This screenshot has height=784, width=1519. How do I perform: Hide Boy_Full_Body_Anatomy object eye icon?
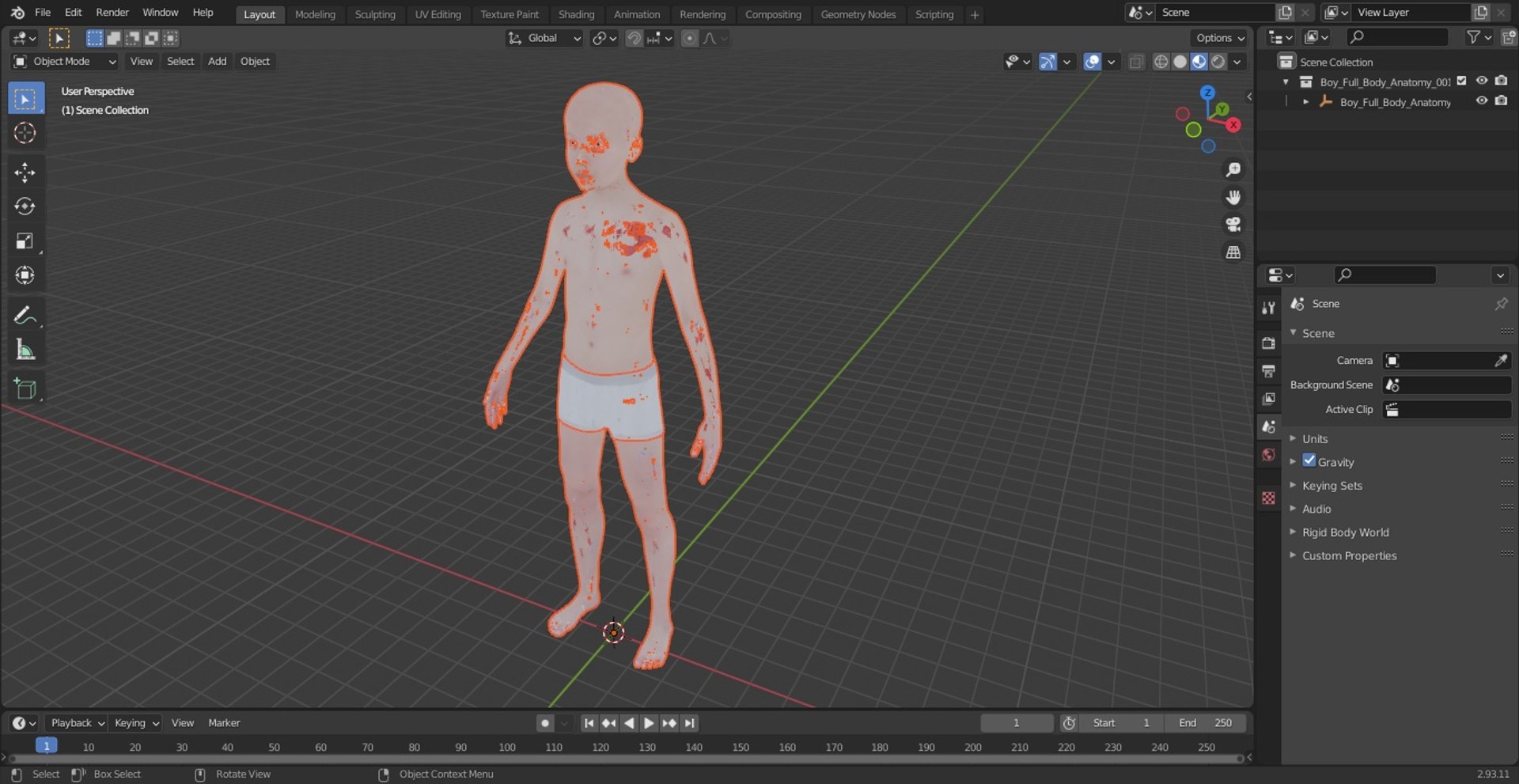coord(1482,101)
